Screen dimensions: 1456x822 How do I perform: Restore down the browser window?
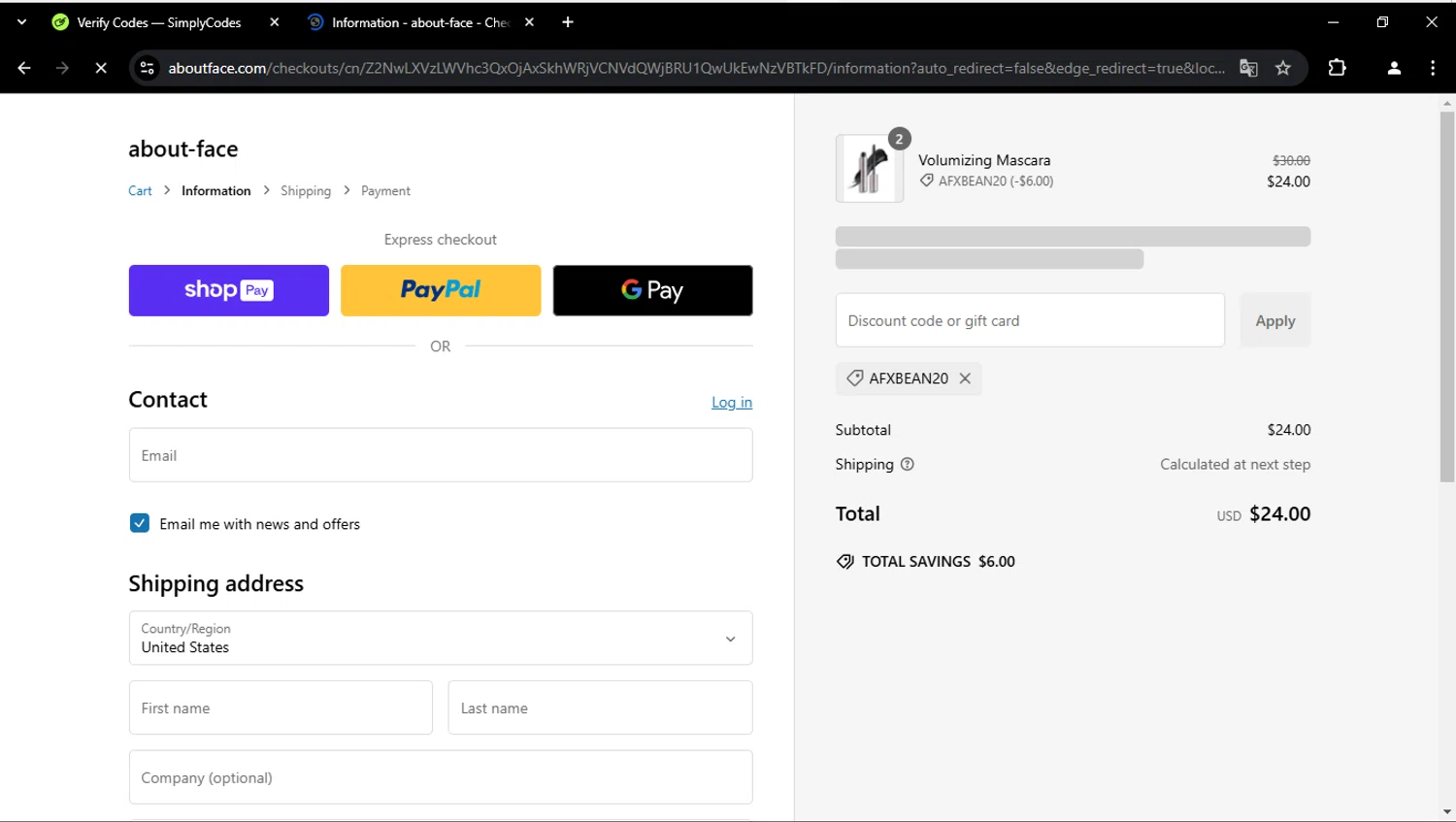point(1382,22)
